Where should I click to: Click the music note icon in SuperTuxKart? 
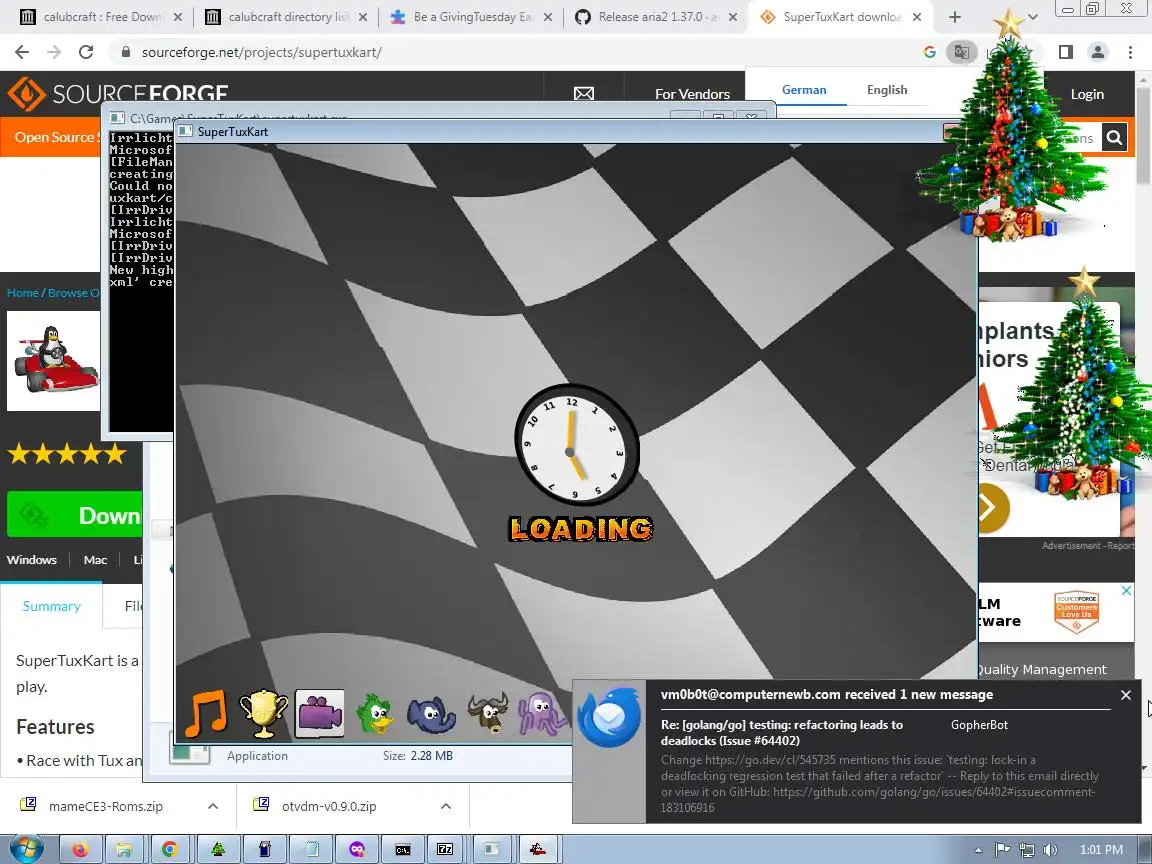[206, 713]
